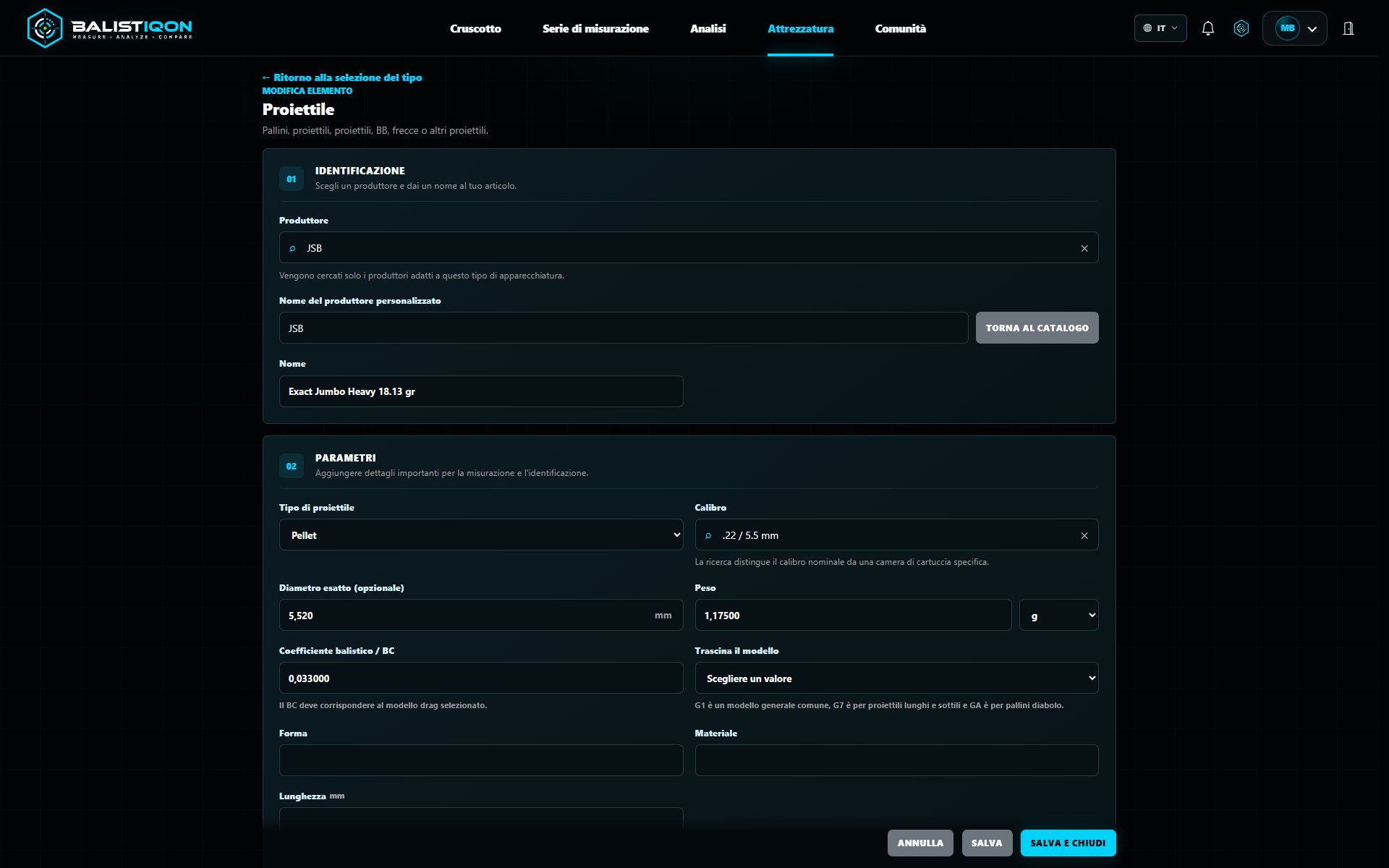1389x868 pixels.
Task: Click the hexagon target icon in header
Action: point(1241,28)
